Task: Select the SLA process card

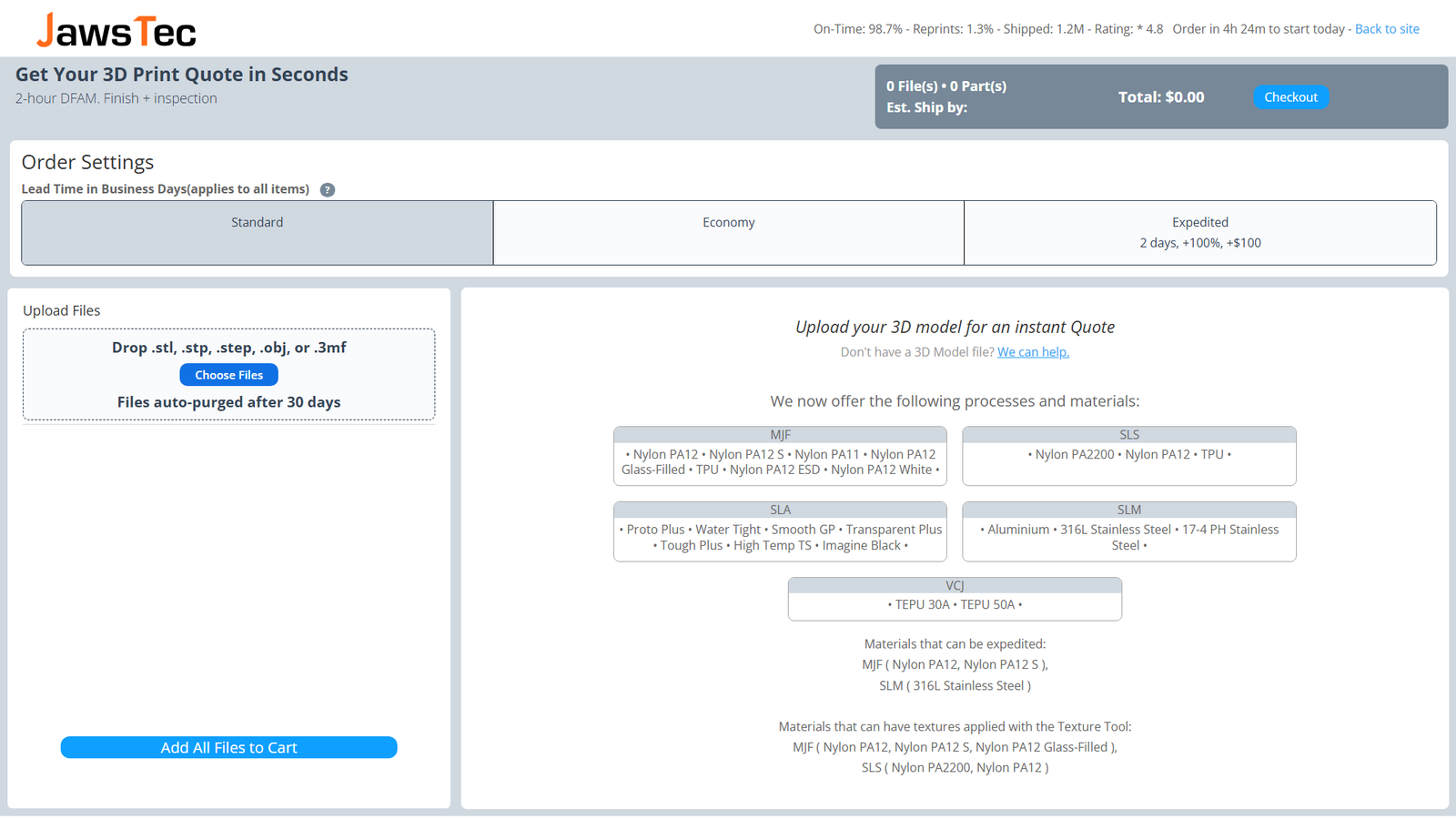Action: pyautogui.click(x=780, y=531)
